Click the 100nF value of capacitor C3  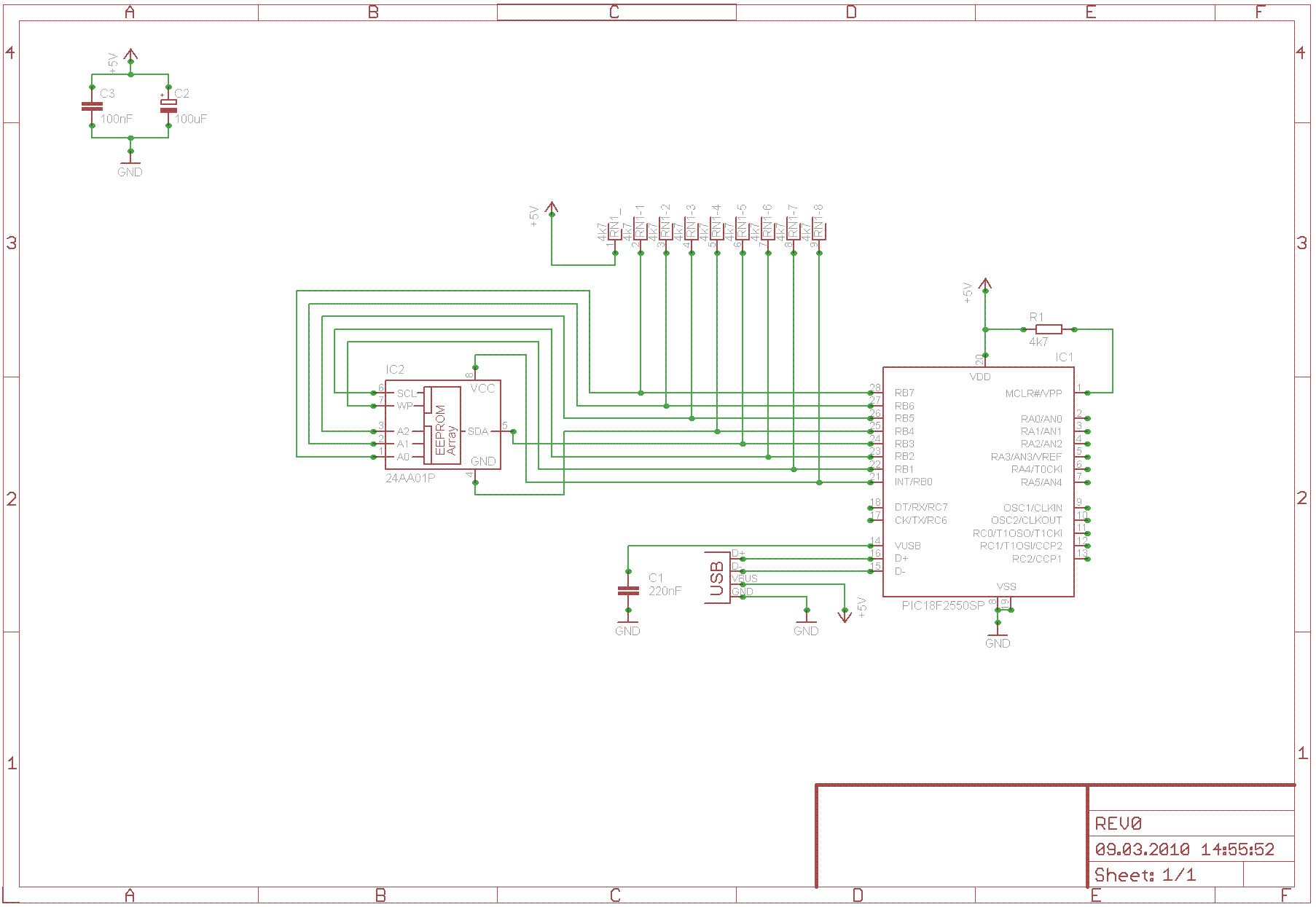[116, 119]
